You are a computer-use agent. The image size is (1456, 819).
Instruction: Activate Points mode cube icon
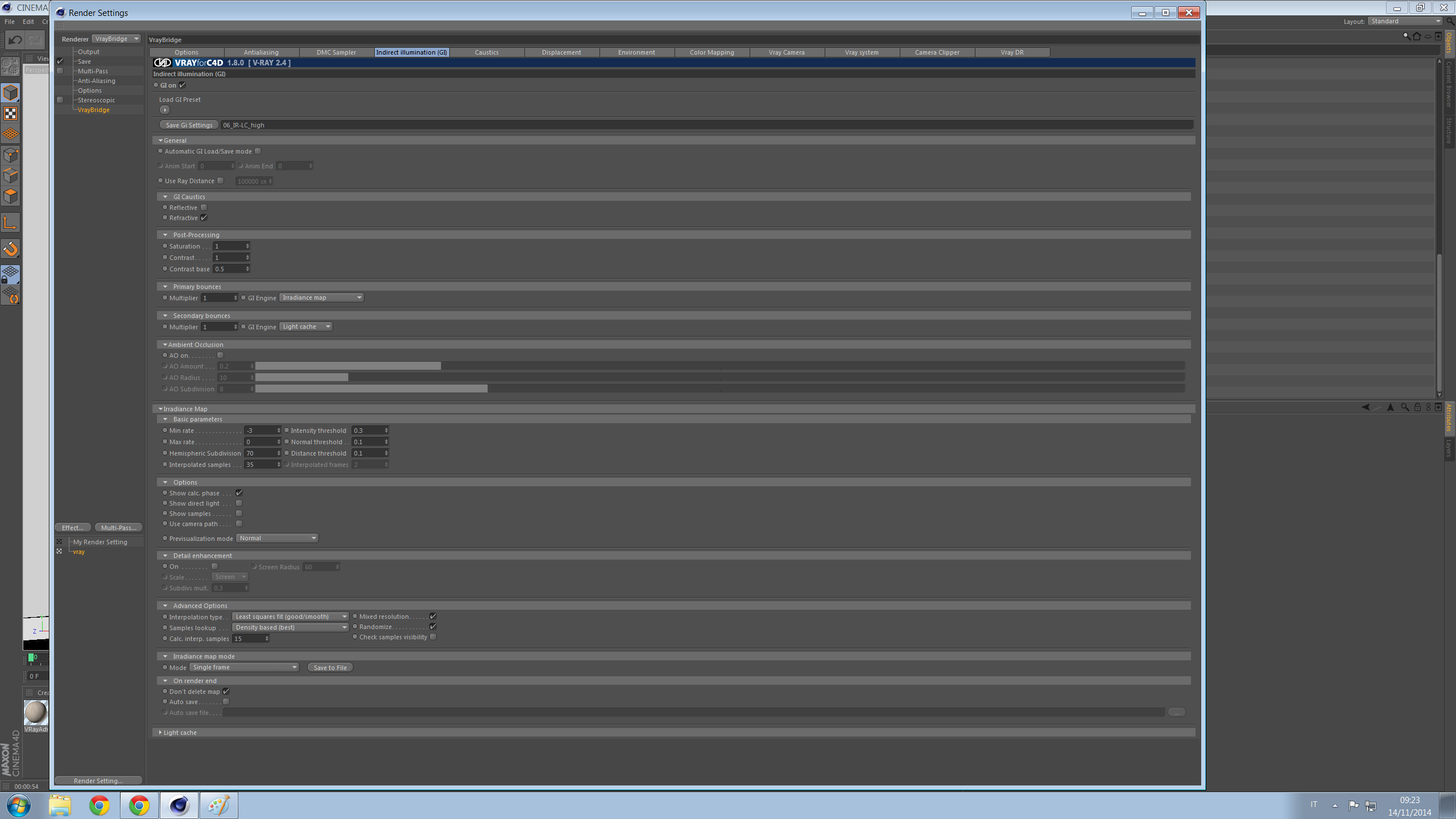pos(10,155)
